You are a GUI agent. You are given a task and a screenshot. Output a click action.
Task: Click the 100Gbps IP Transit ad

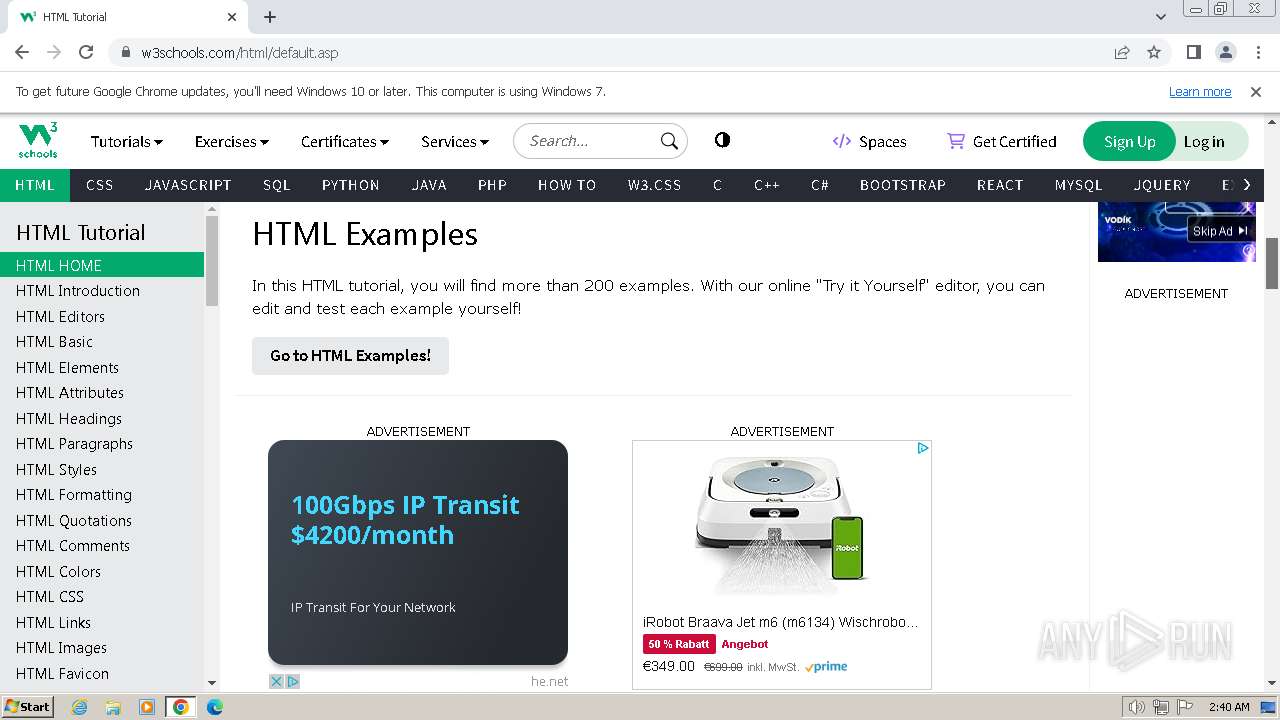tap(418, 552)
